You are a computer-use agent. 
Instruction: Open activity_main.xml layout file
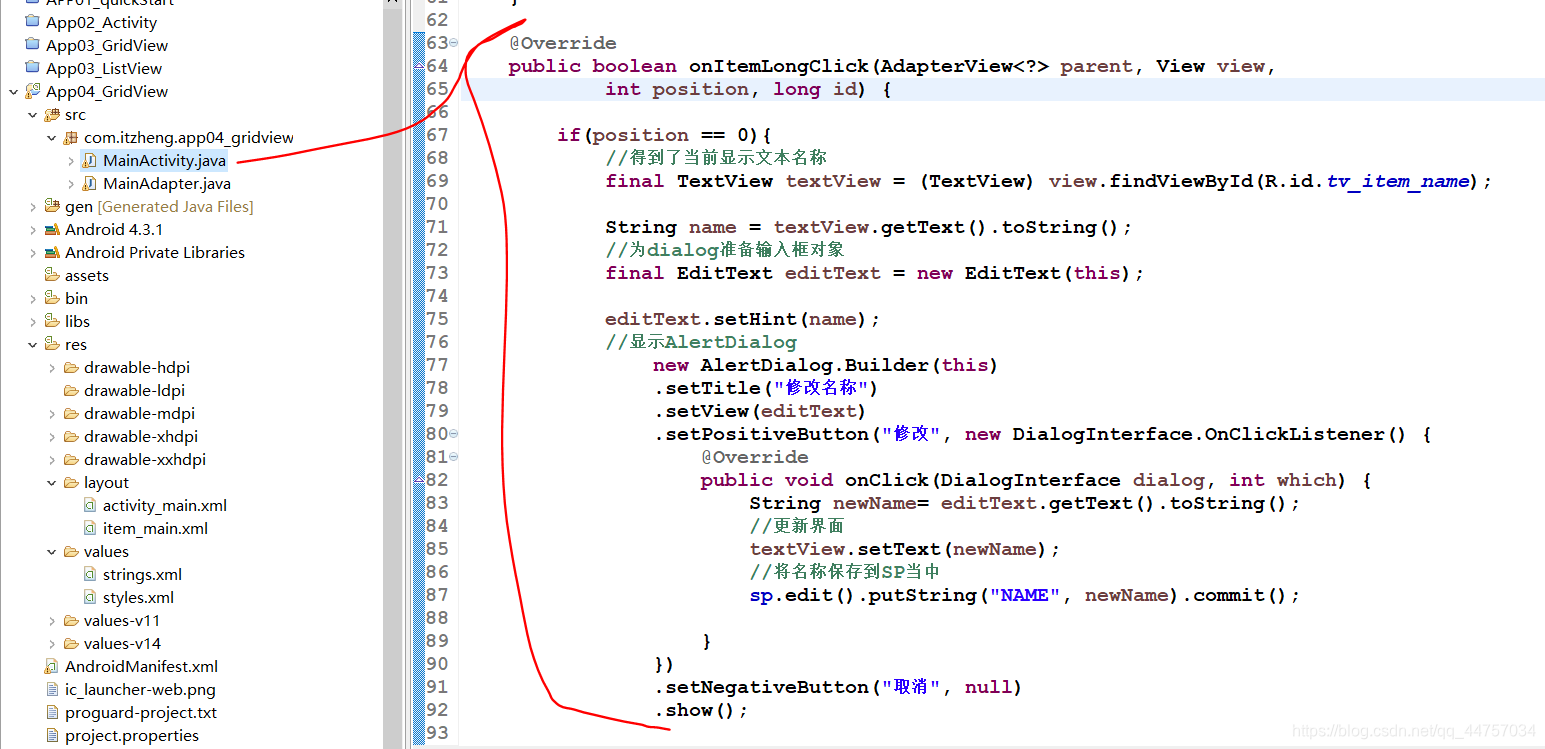(x=165, y=505)
